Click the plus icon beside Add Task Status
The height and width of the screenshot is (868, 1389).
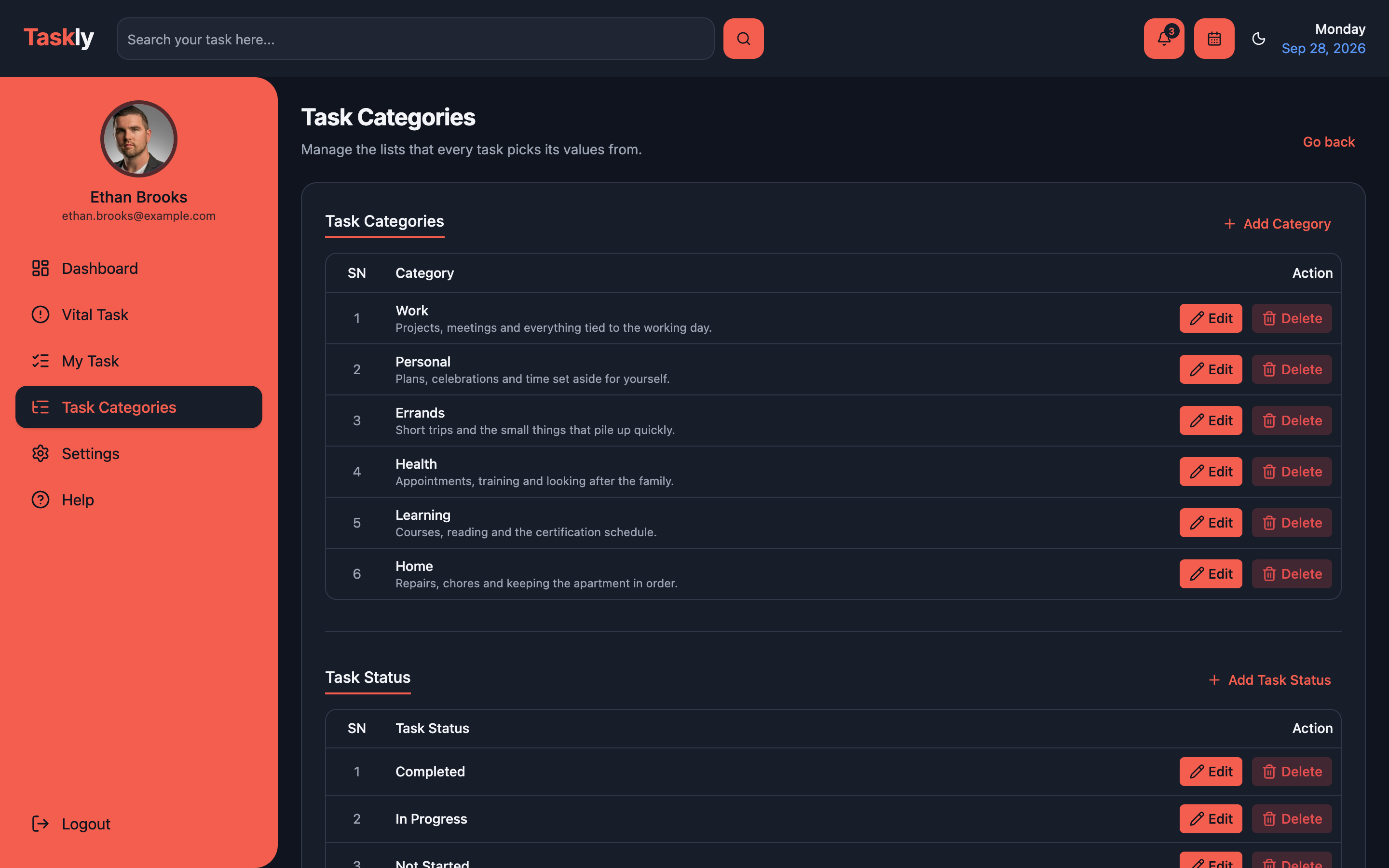(1214, 680)
